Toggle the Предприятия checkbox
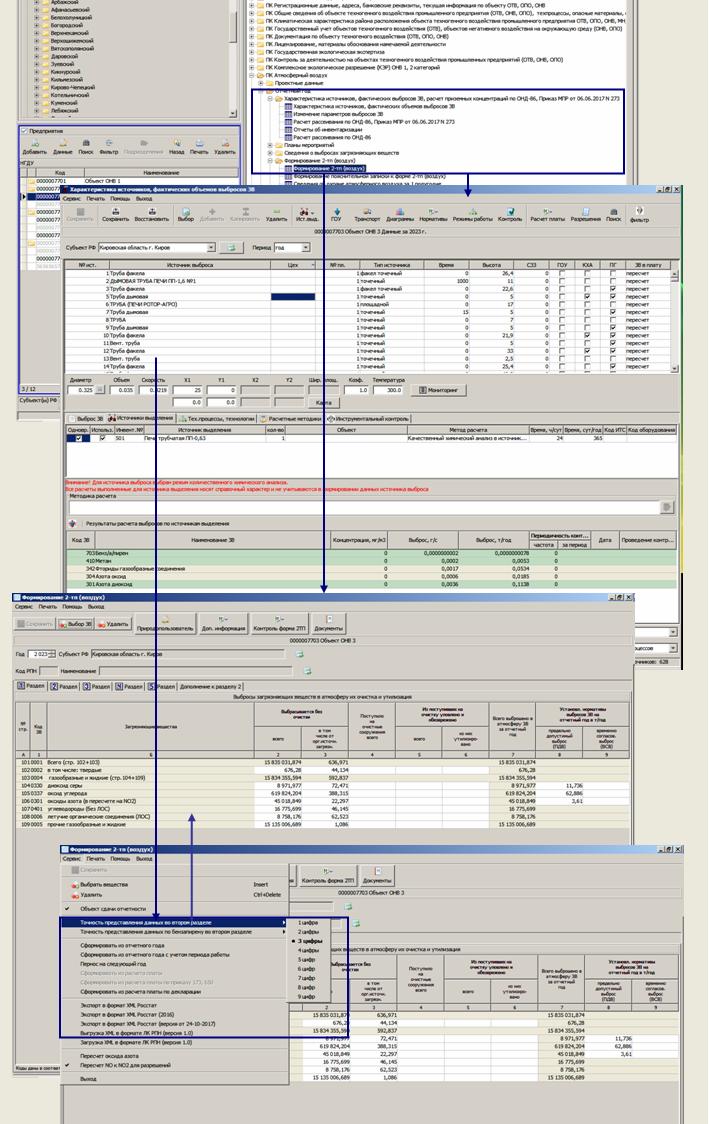The width and height of the screenshot is (709, 1124). [x=26, y=131]
